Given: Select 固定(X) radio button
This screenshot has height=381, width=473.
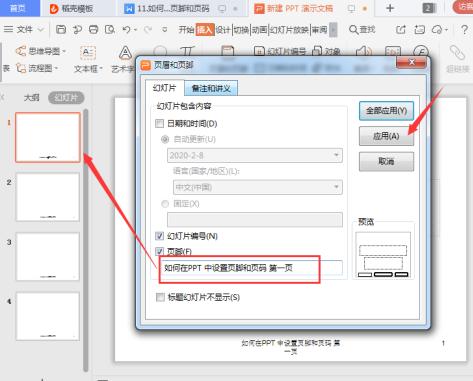Looking at the screenshot, I should pos(165,204).
